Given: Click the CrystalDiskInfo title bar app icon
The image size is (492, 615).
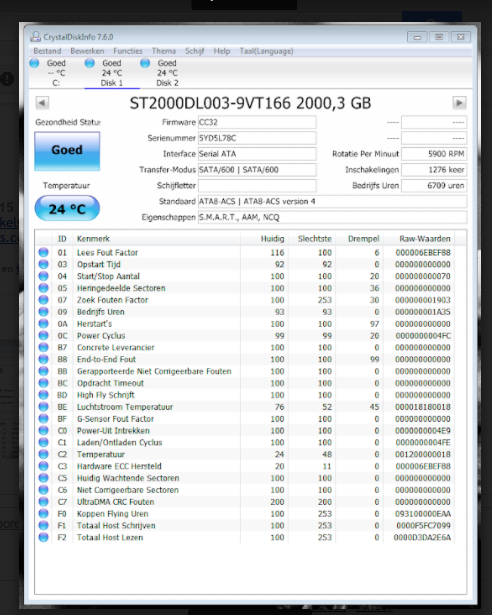Looking at the screenshot, I should [35, 37].
